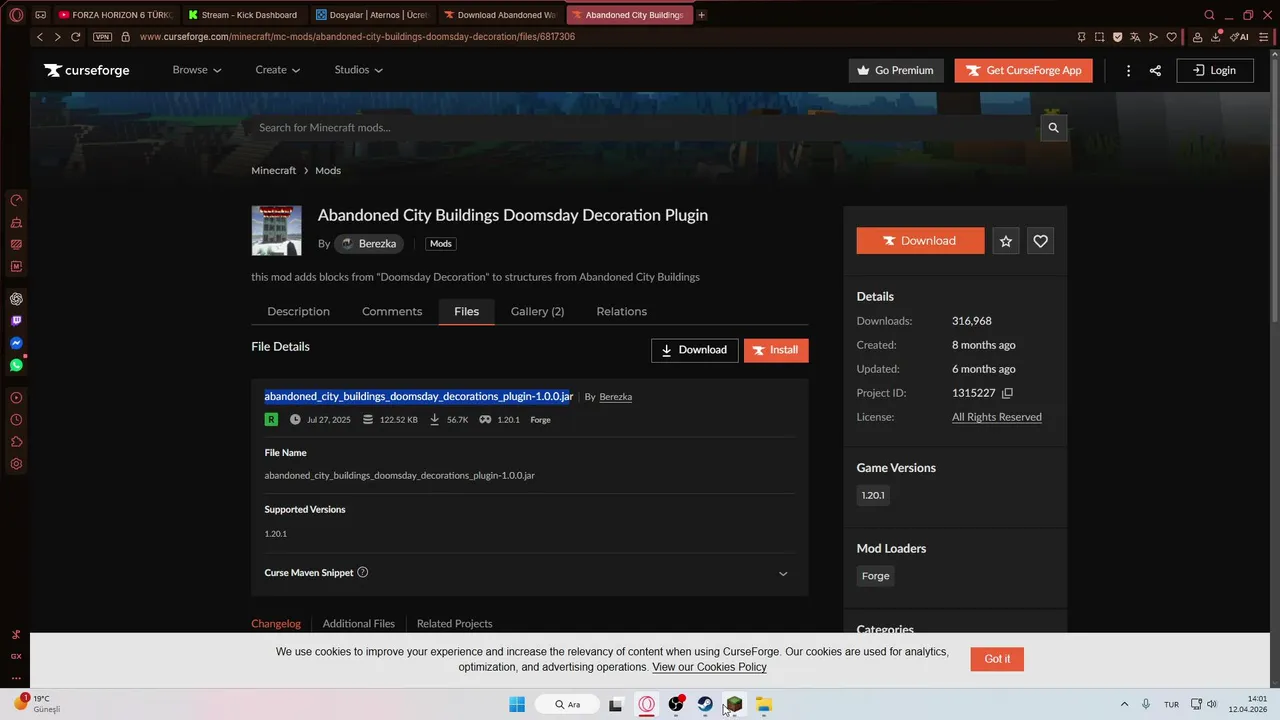Open Steam from the taskbar
The width and height of the screenshot is (1280, 720).
click(705, 704)
